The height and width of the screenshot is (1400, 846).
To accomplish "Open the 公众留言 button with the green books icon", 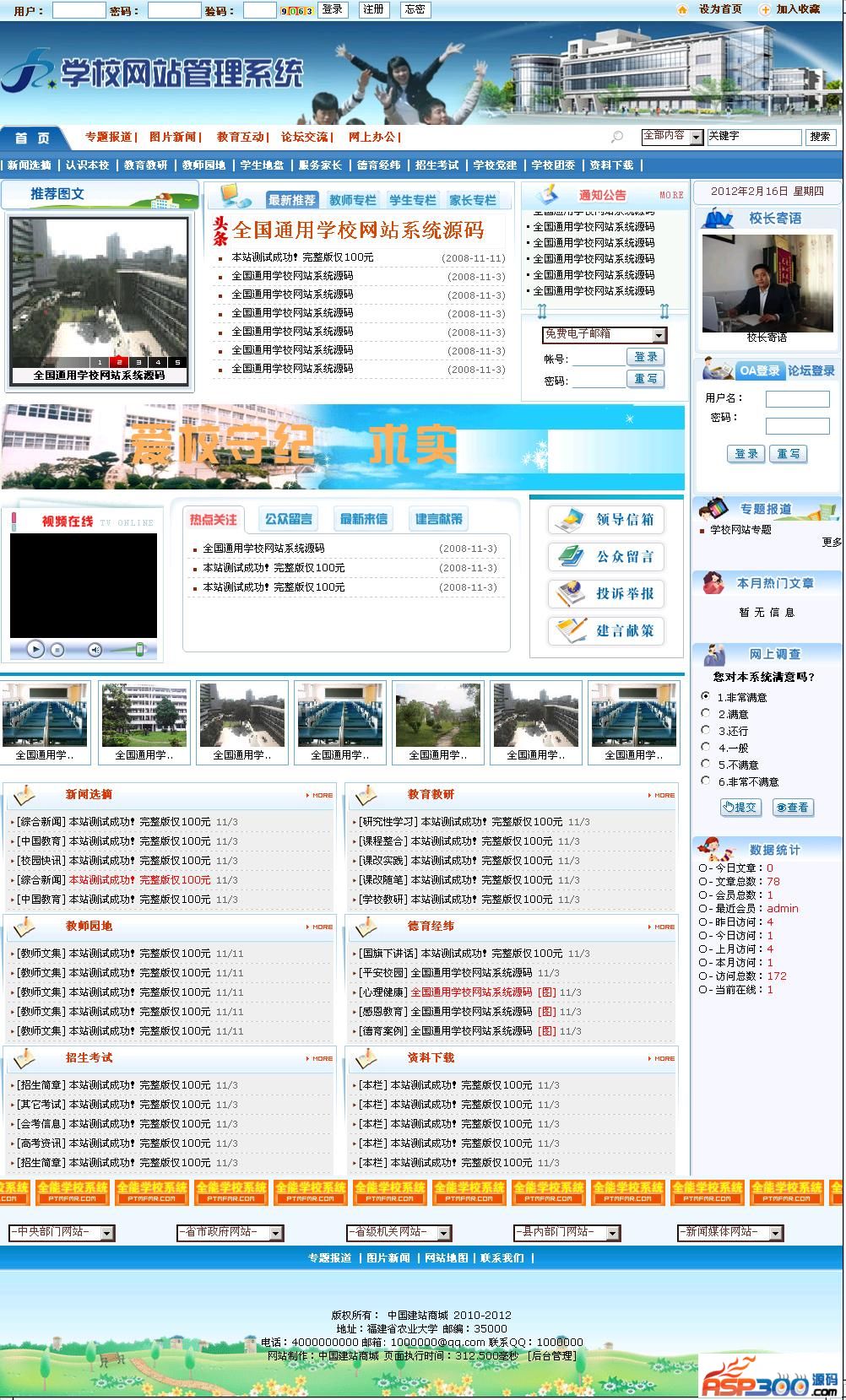I will (606, 557).
